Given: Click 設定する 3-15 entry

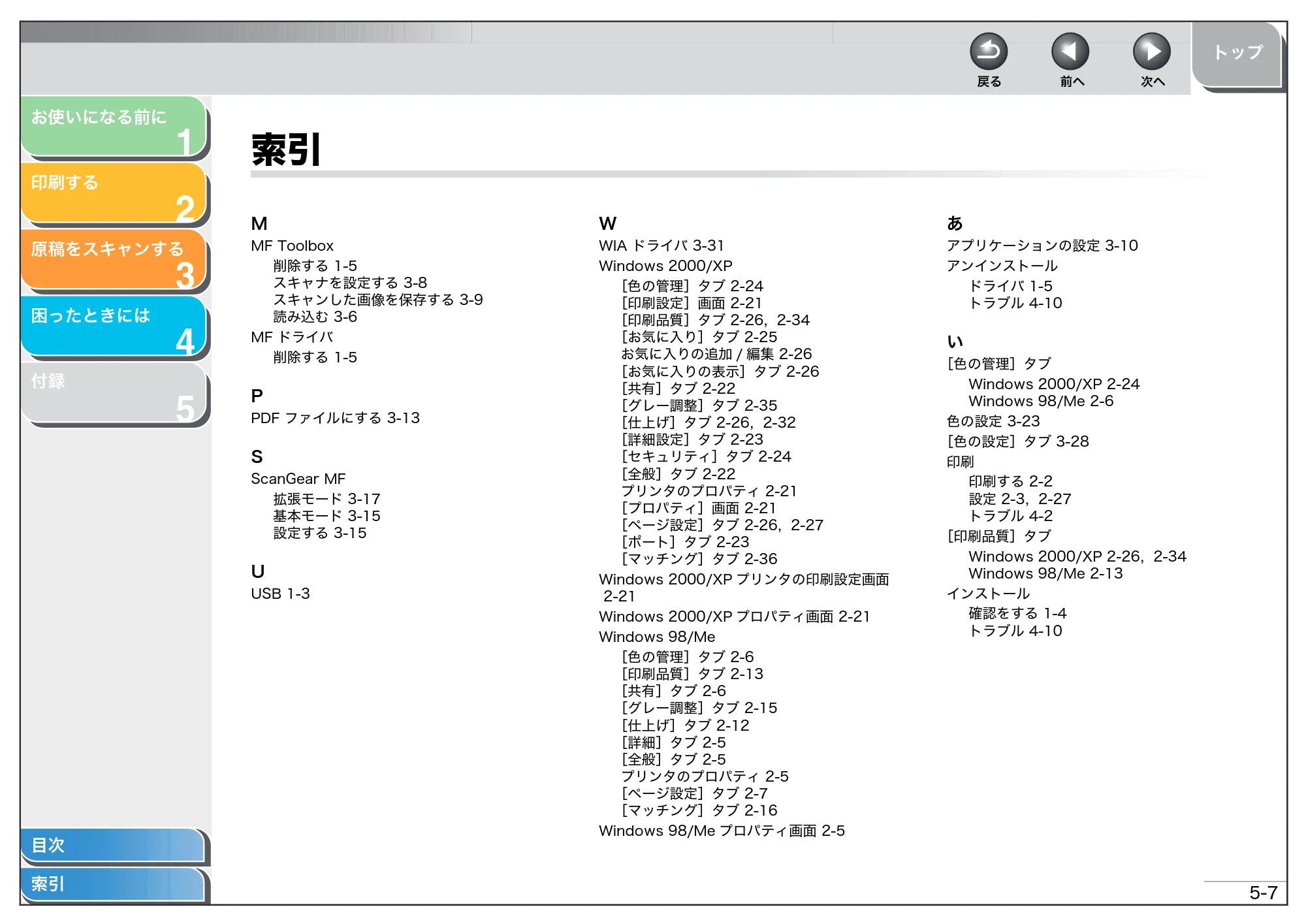Looking at the screenshot, I should click(x=320, y=533).
